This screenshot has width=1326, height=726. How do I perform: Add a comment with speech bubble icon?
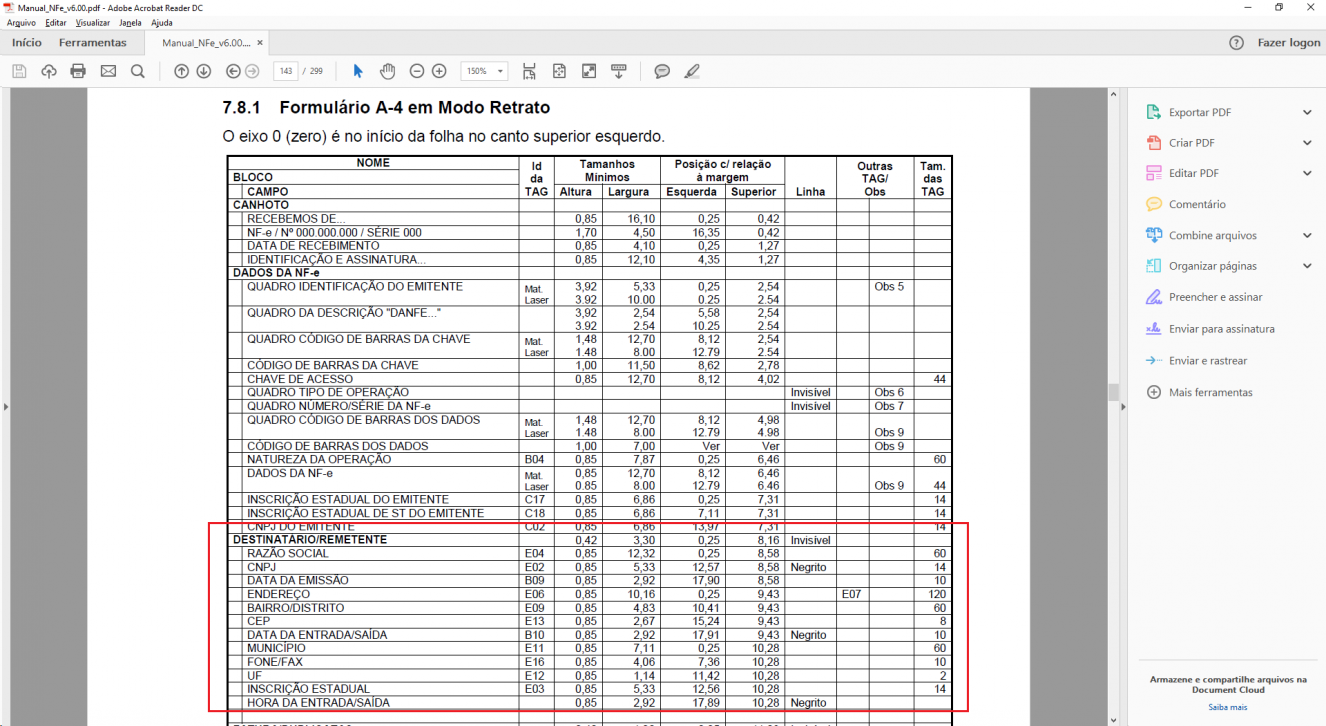pyautogui.click(x=662, y=71)
